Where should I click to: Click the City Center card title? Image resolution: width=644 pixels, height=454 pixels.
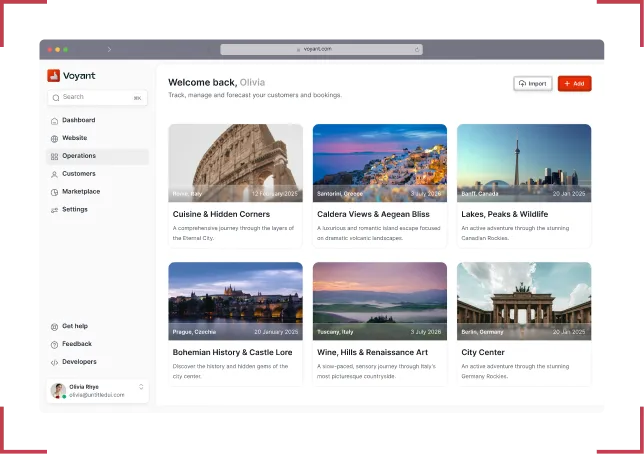pyautogui.click(x=483, y=352)
